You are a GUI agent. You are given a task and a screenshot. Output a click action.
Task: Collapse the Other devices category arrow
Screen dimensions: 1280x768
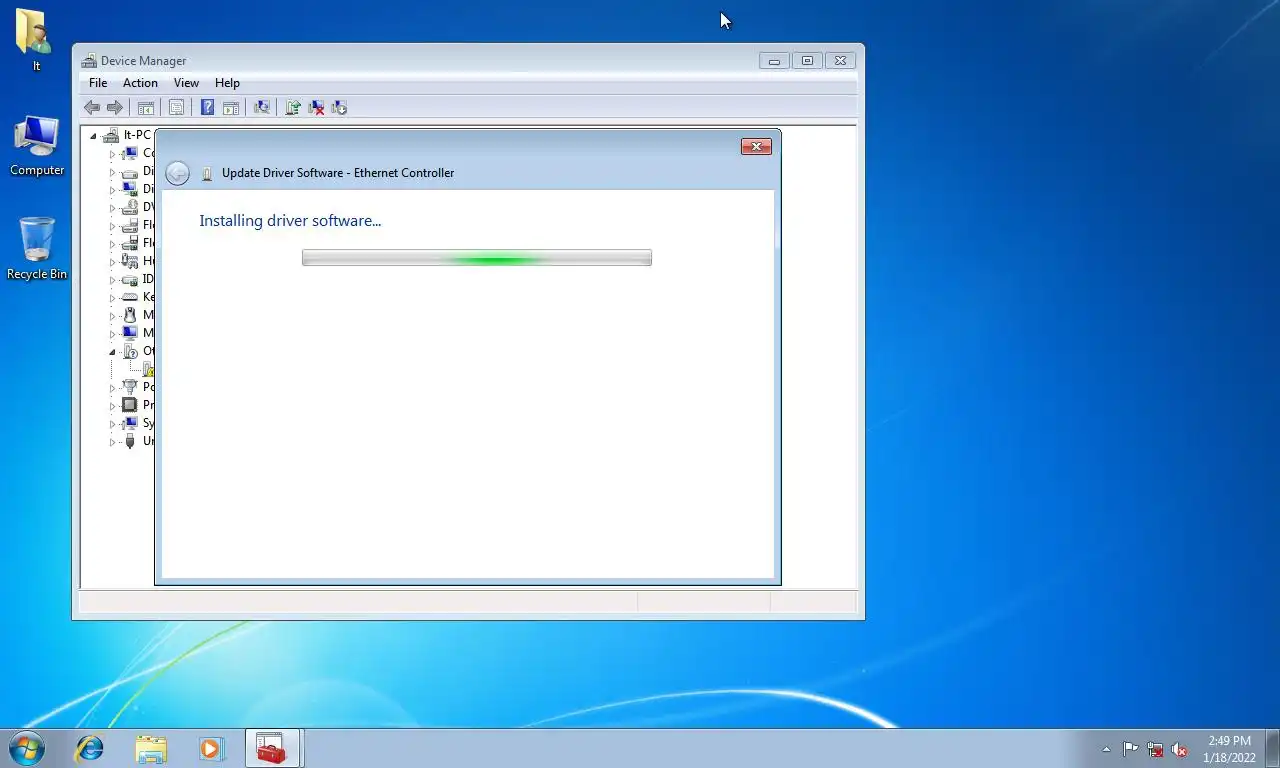pos(112,352)
